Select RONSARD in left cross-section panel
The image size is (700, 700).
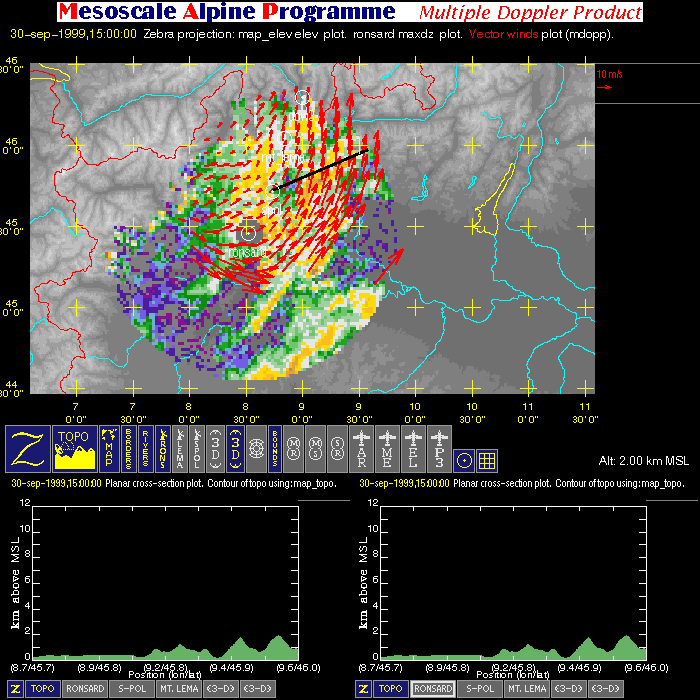tap(85, 689)
